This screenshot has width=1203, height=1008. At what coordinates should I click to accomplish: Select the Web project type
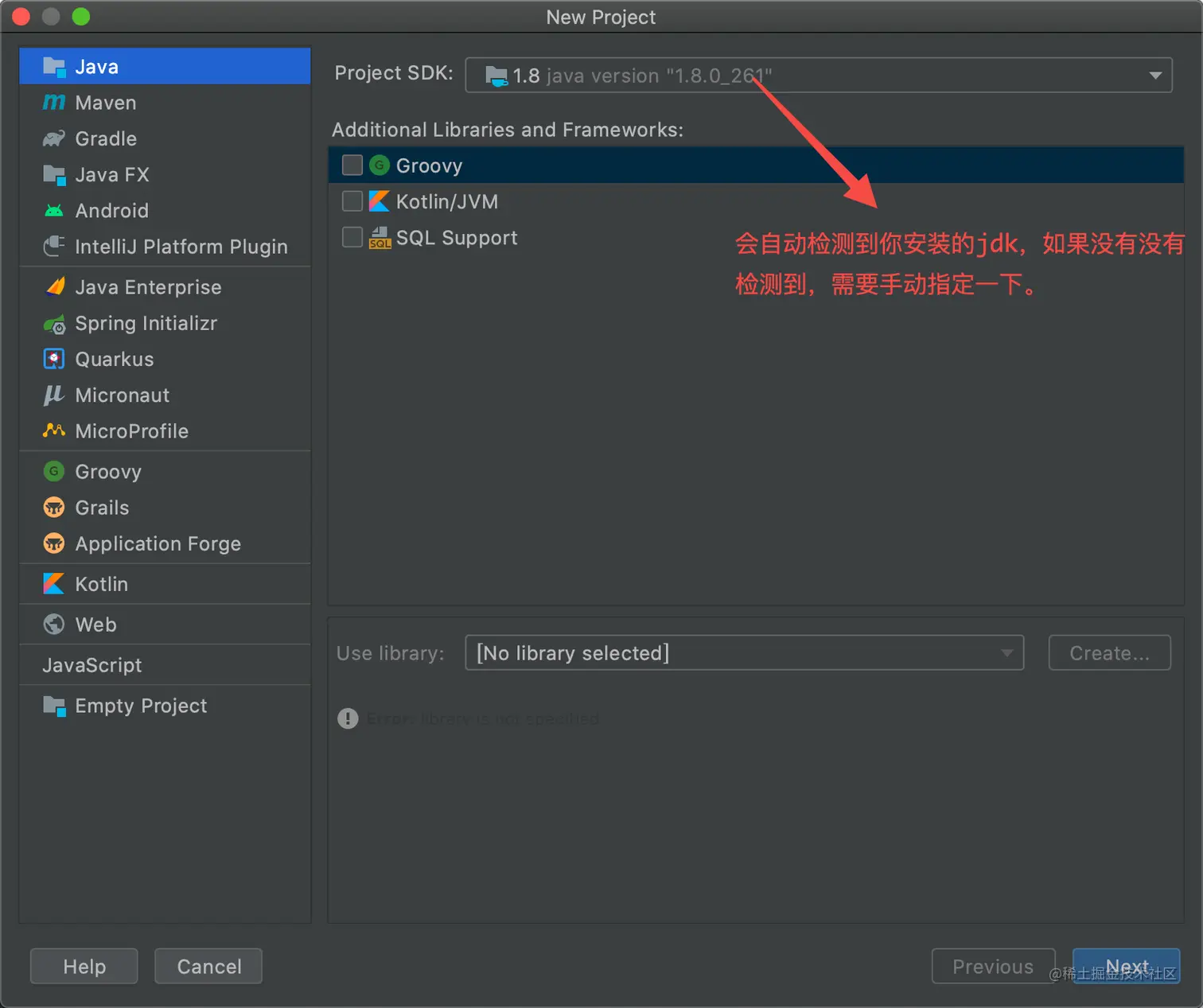(165, 625)
